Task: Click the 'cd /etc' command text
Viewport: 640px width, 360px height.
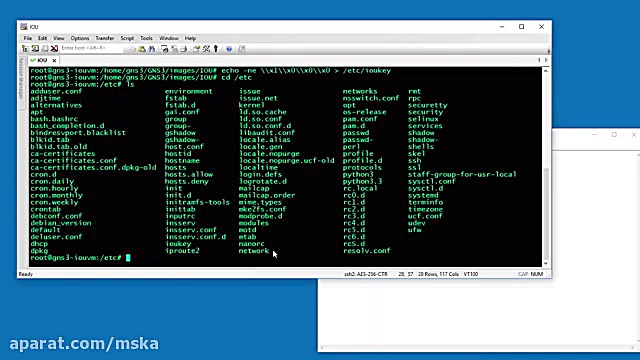Action: (237, 77)
